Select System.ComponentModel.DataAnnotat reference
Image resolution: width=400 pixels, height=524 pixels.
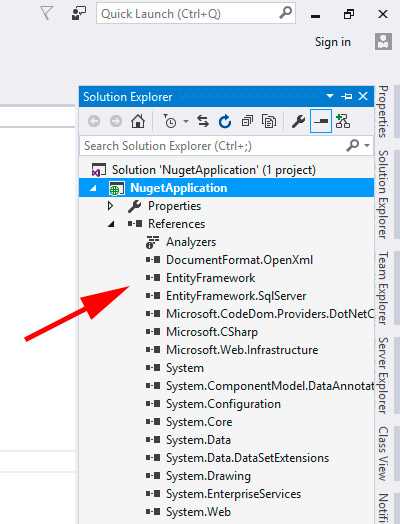tap(270, 386)
